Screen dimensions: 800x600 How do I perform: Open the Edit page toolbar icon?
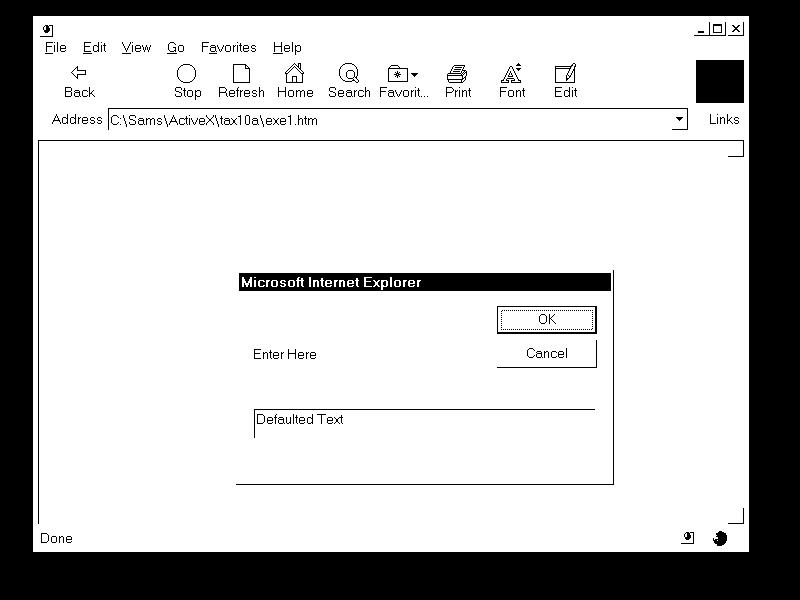[565, 73]
